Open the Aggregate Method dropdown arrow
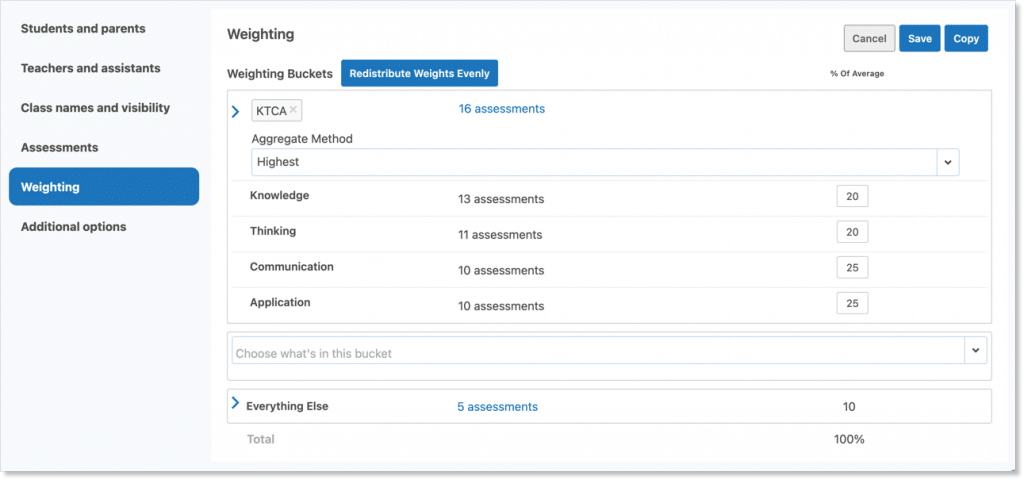The image size is (1024, 480). 946,162
